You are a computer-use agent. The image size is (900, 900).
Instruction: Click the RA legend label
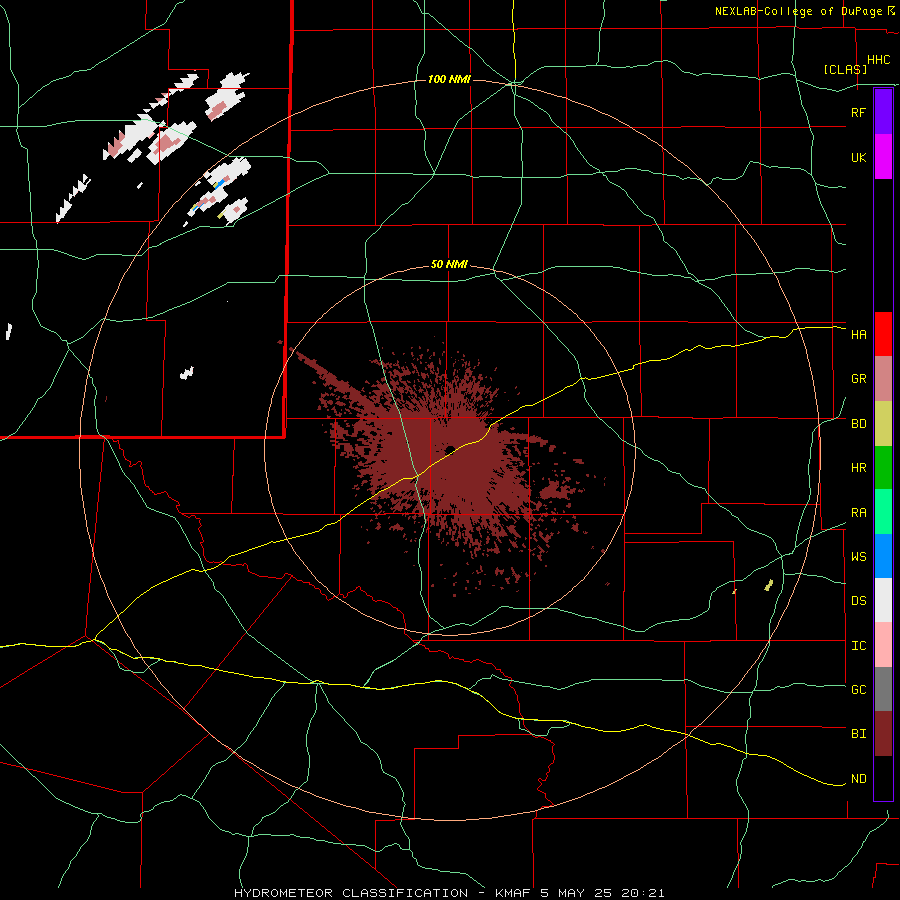pos(858,512)
